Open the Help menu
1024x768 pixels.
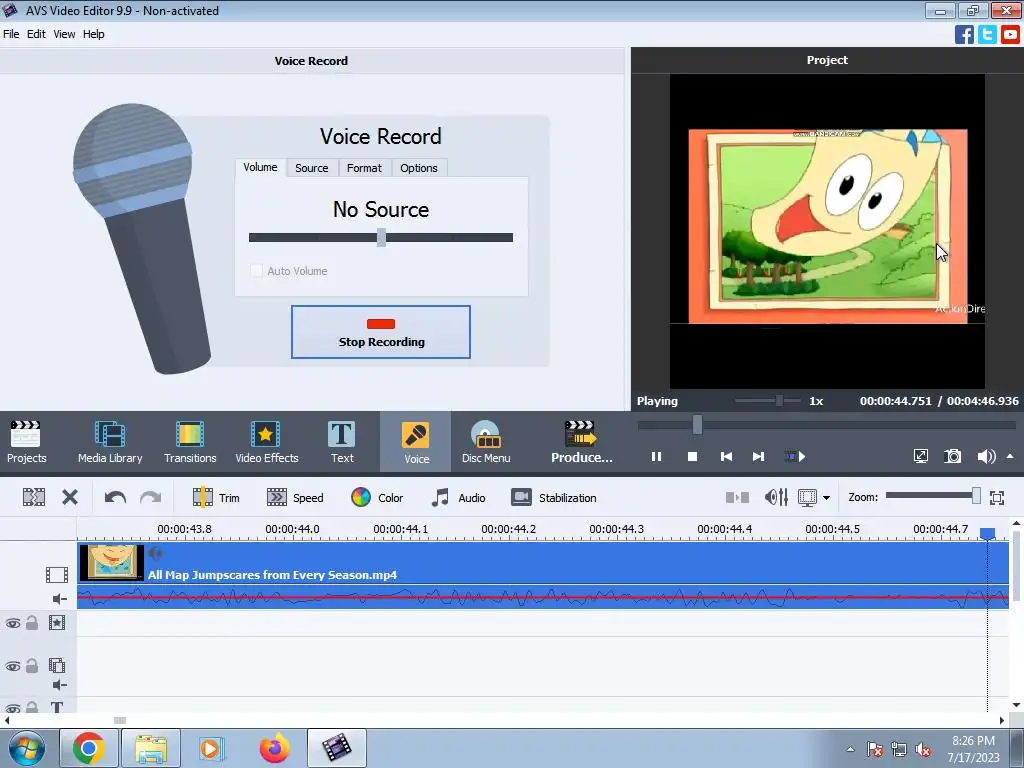(93, 34)
